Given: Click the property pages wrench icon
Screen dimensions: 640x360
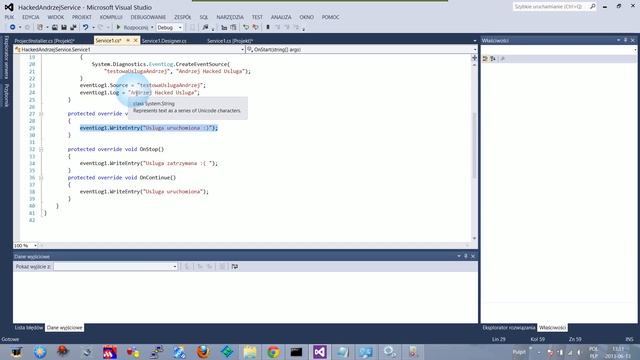Looking at the screenshot, I should click(503, 59).
